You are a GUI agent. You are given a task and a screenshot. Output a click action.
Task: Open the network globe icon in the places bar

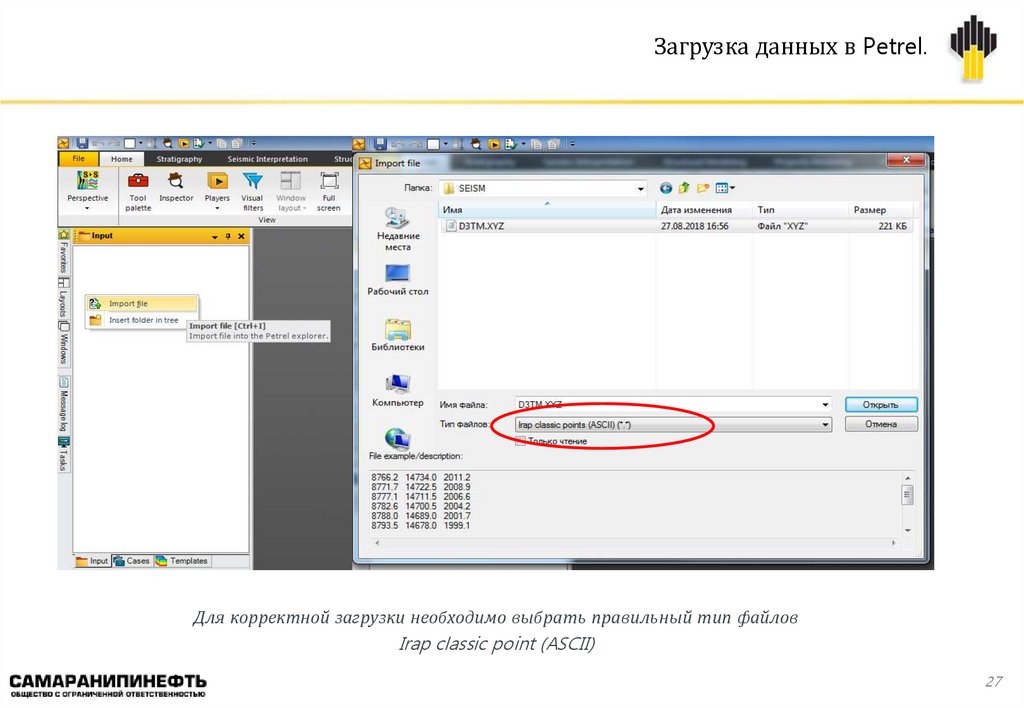point(398,439)
